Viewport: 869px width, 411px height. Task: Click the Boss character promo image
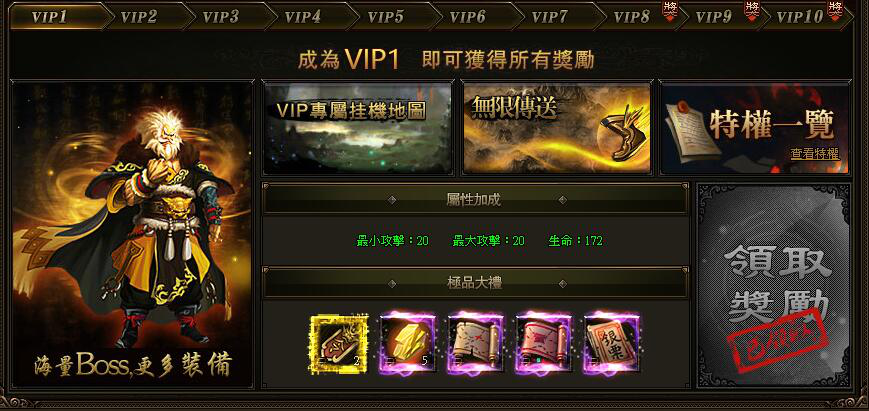click(x=132, y=234)
